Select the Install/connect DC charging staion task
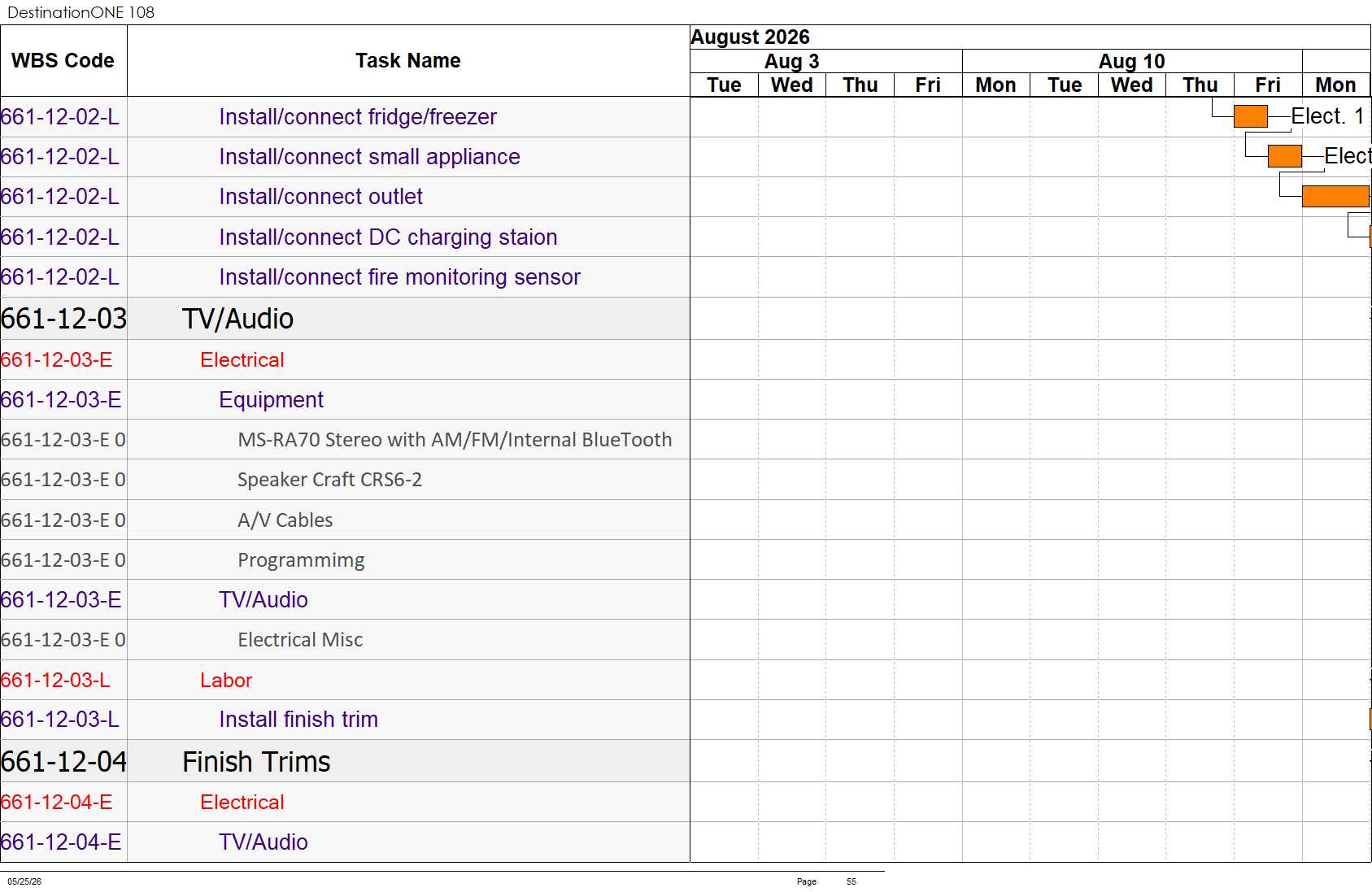The image size is (1372, 892). click(388, 237)
